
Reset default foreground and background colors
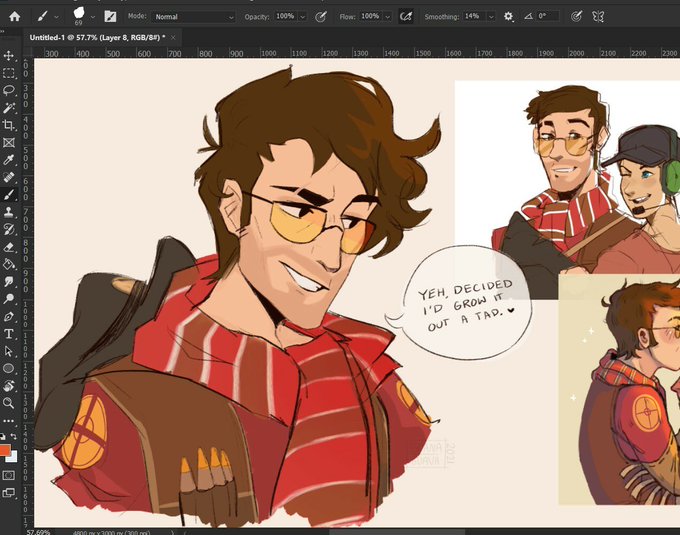(x=2, y=437)
